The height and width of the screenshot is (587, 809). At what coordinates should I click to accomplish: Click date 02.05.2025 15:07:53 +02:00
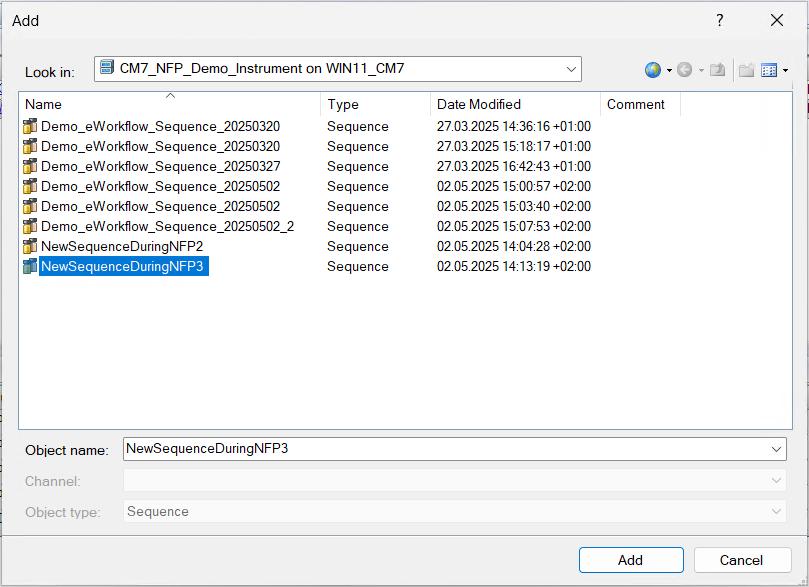(x=513, y=226)
